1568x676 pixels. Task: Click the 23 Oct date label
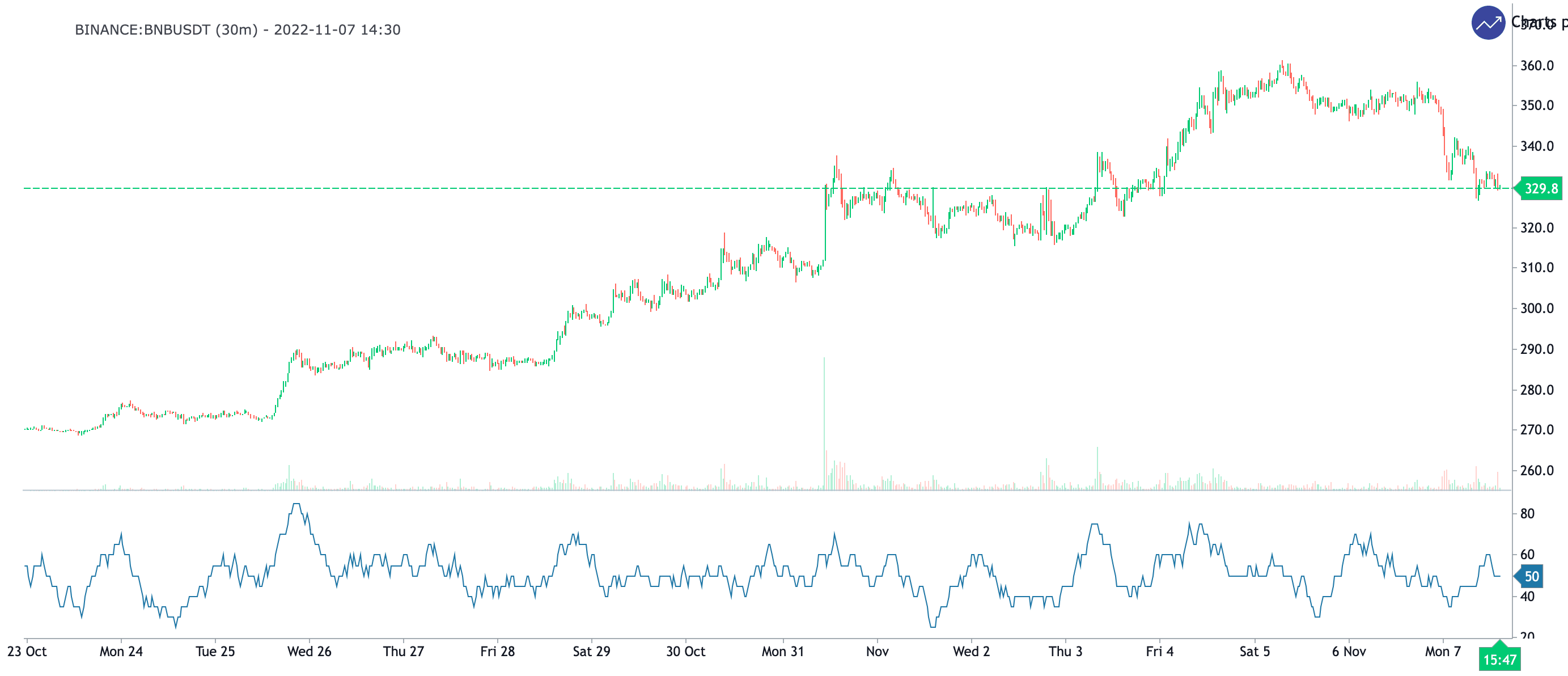click(x=27, y=652)
